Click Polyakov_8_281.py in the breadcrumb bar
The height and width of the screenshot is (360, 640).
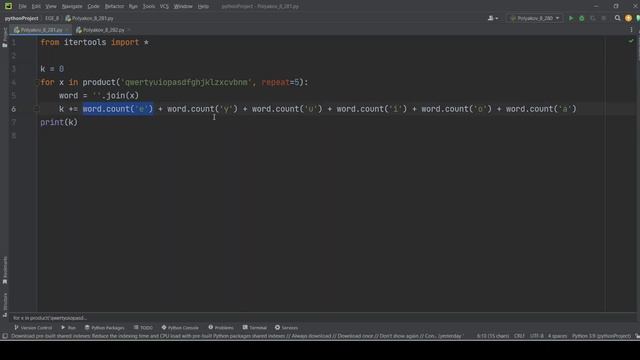[x=89, y=18]
